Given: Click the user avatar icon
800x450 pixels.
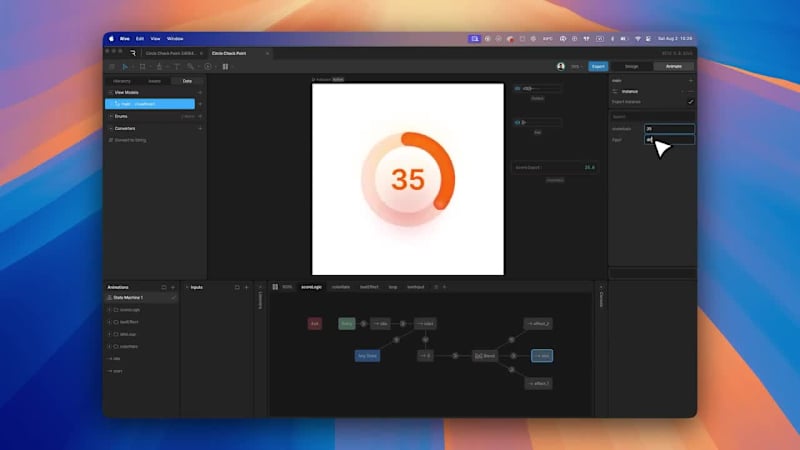Looking at the screenshot, I should (x=561, y=66).
